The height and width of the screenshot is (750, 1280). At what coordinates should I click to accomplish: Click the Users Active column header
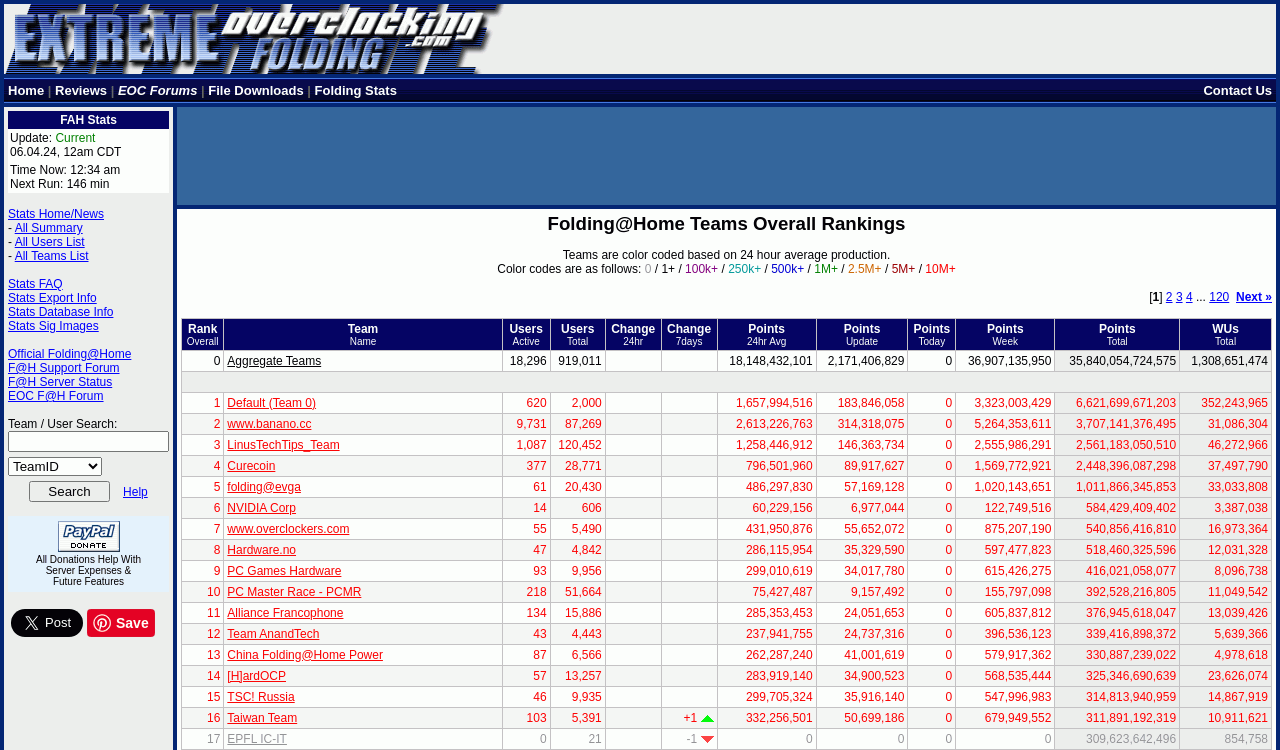526,335
